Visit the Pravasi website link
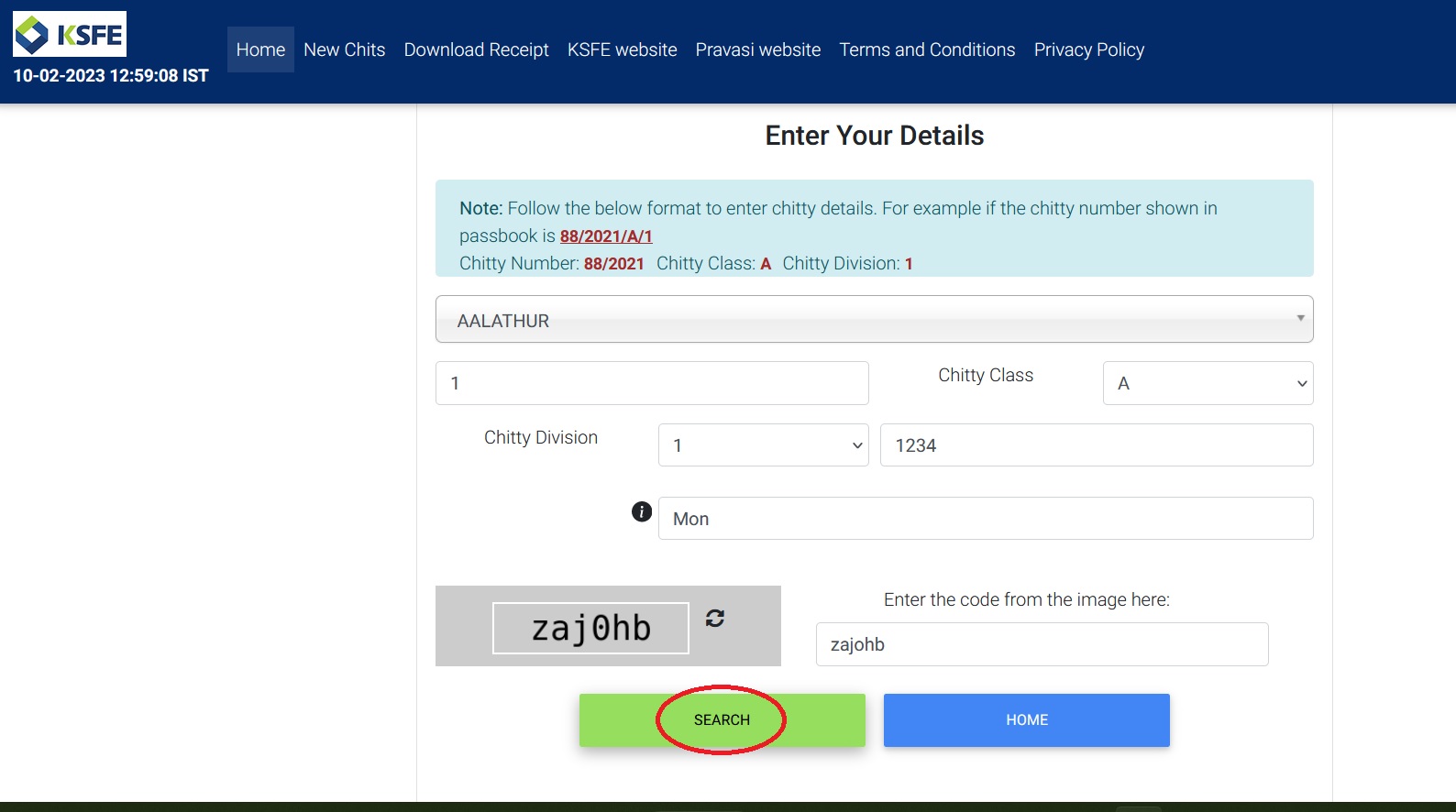 tap(757, 49)
